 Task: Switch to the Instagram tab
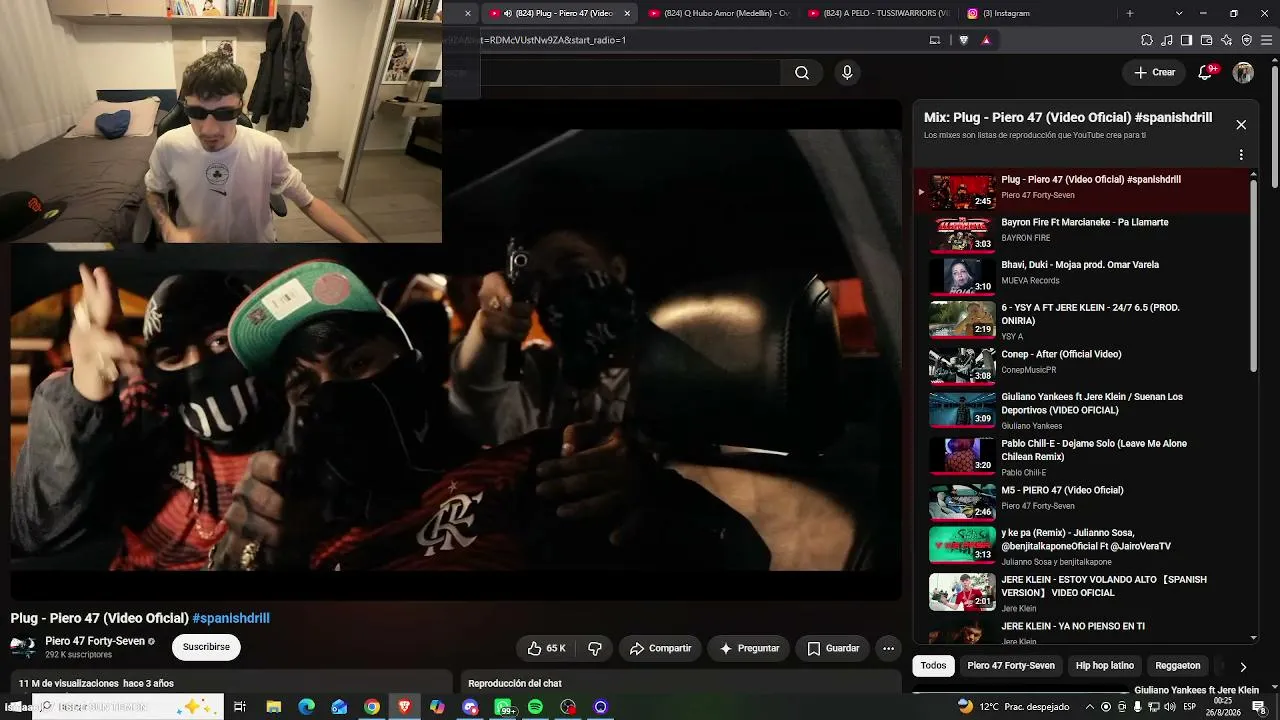coord(1038,13)
